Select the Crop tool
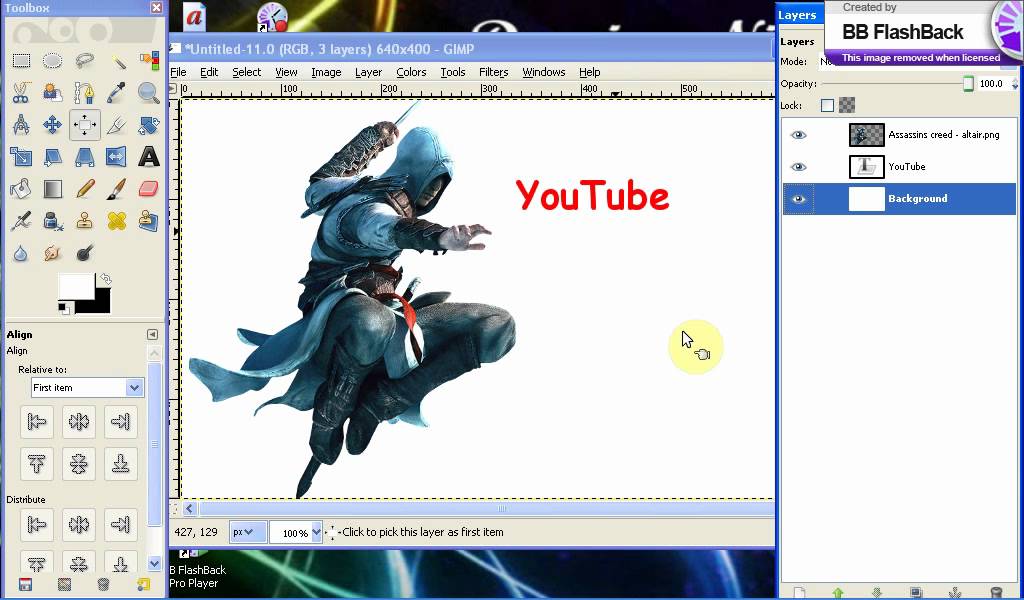Image resolution: width=1024 pixels, height=600 pixels. coord(117,125)
